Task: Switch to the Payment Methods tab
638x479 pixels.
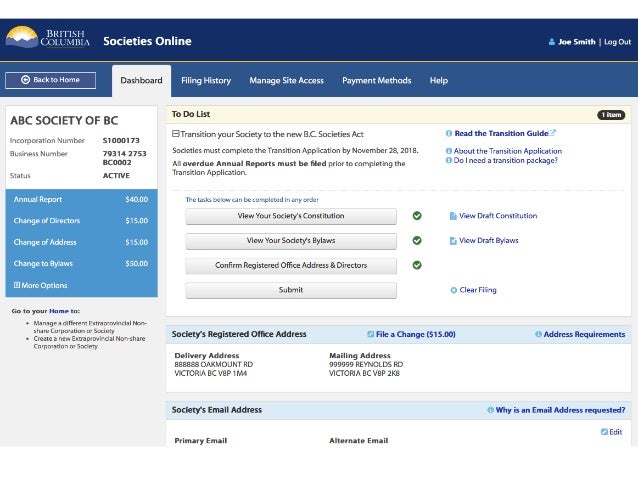Action: click(x=376, y=80)
